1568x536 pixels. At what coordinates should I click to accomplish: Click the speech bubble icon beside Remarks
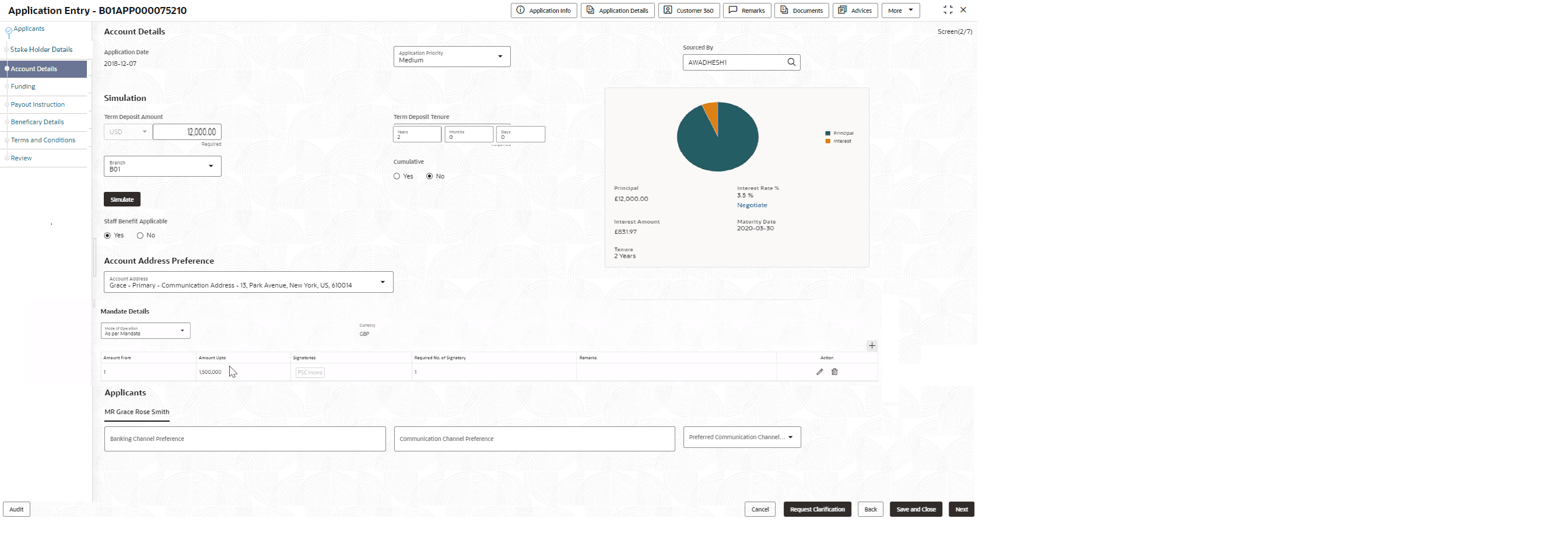tap(733, 10)
